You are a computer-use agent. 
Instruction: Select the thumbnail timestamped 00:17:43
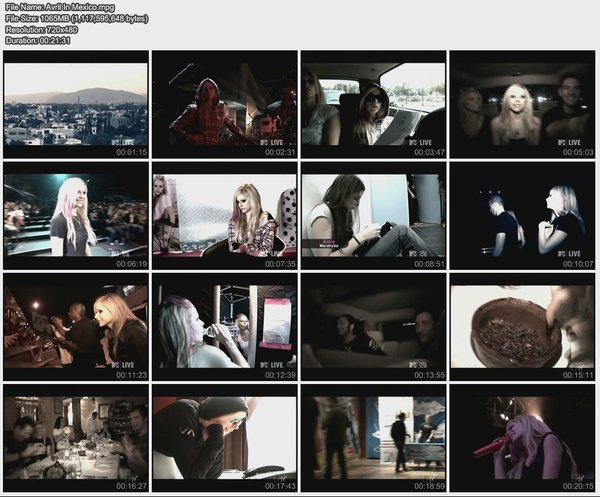click(225, 438)
